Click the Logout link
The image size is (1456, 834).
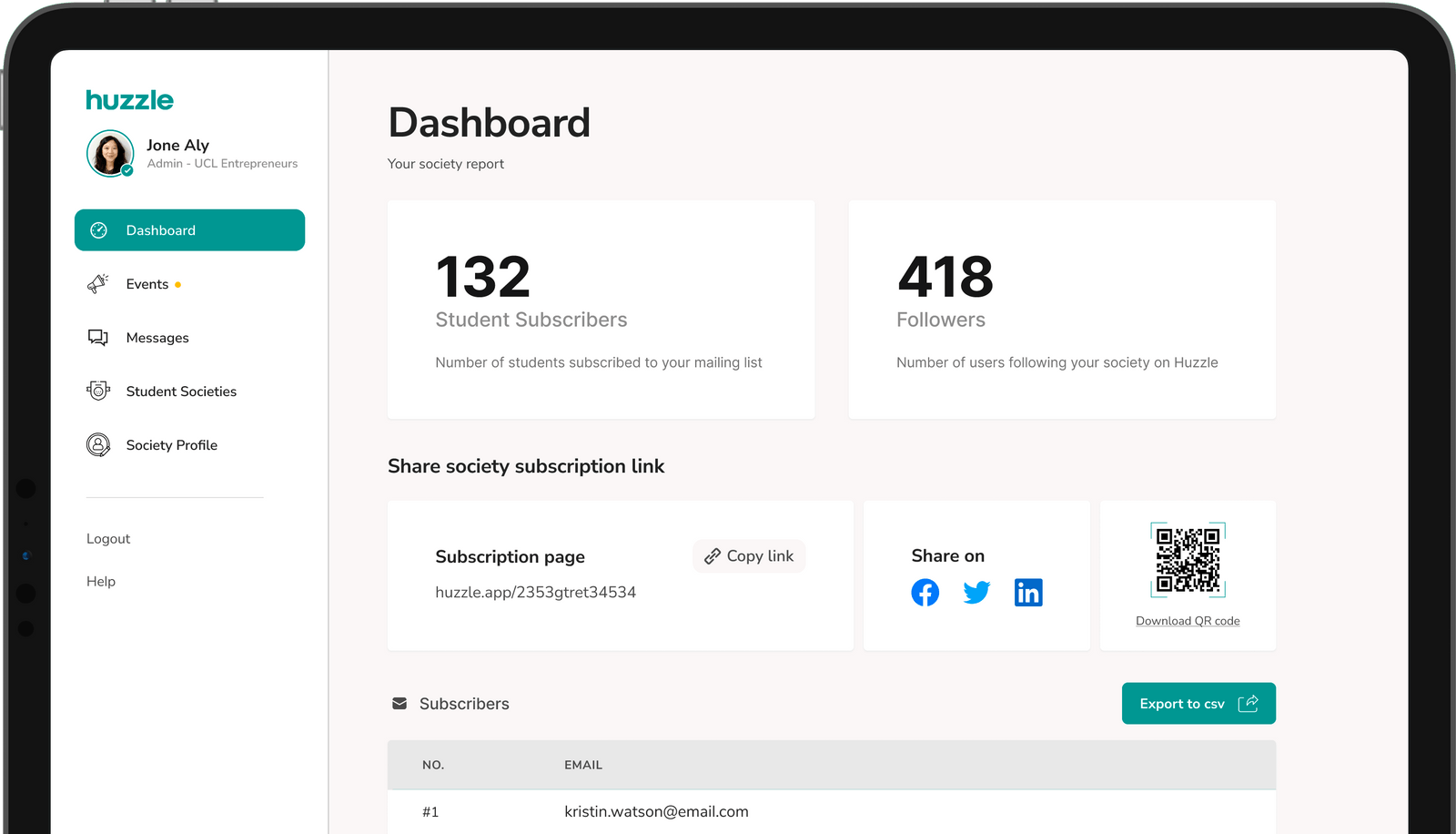pos(108,539)
